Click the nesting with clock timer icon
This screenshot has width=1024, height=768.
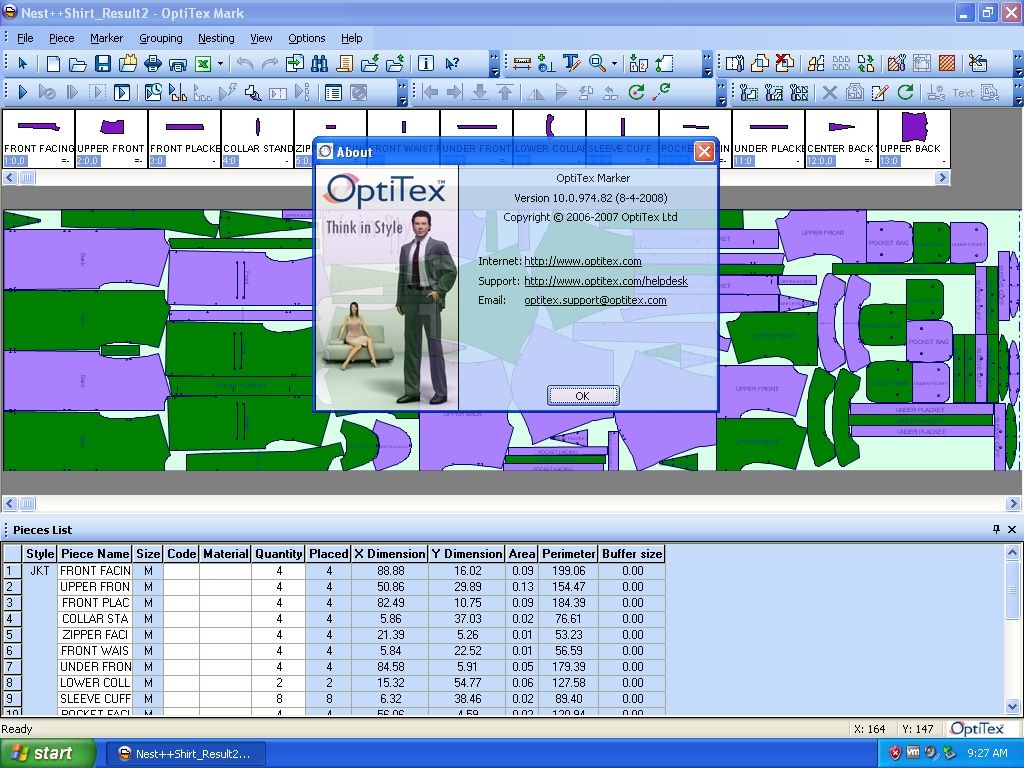click(x=153, y=93)
